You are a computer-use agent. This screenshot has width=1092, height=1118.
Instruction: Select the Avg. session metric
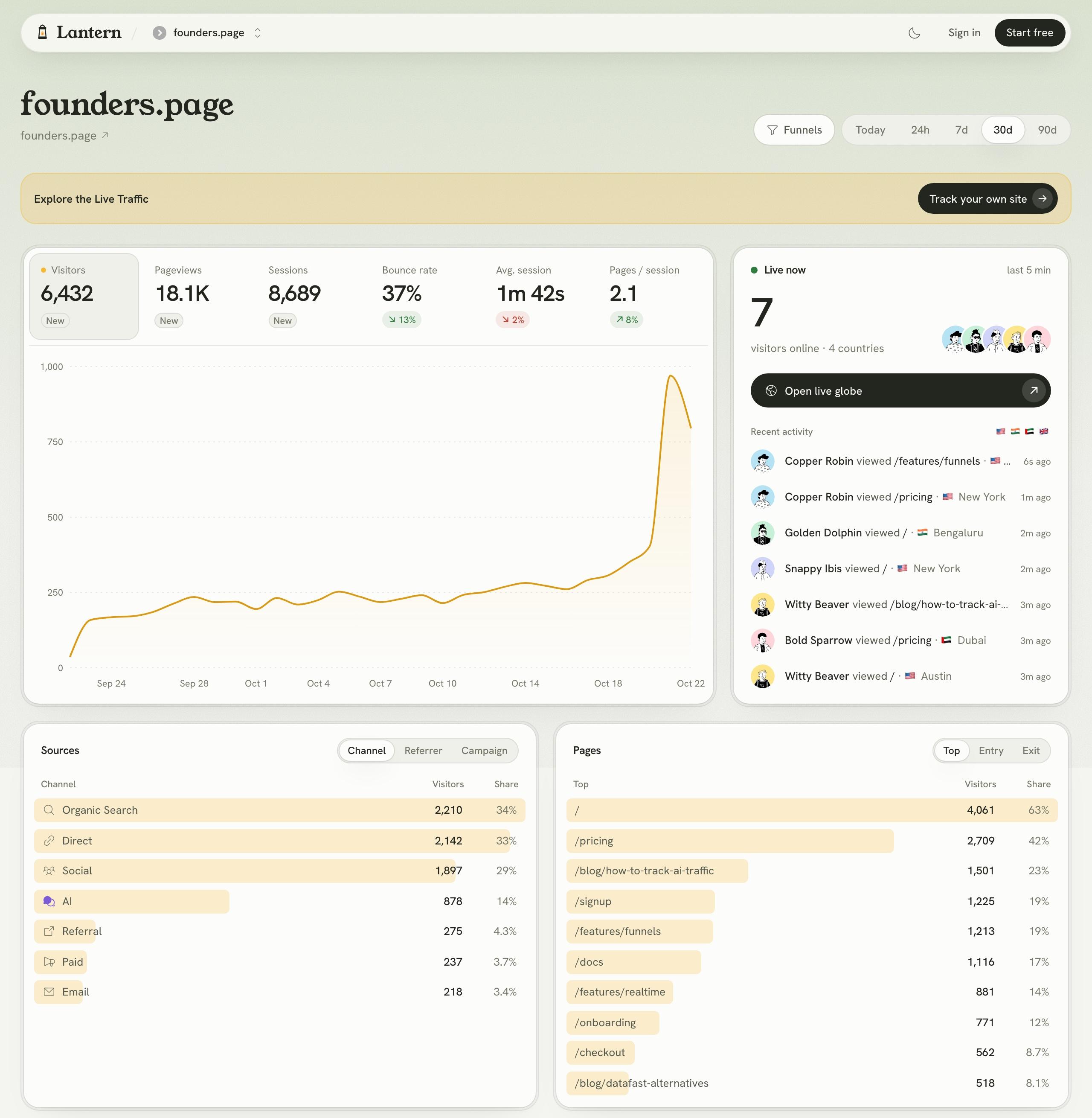(539, 296)
